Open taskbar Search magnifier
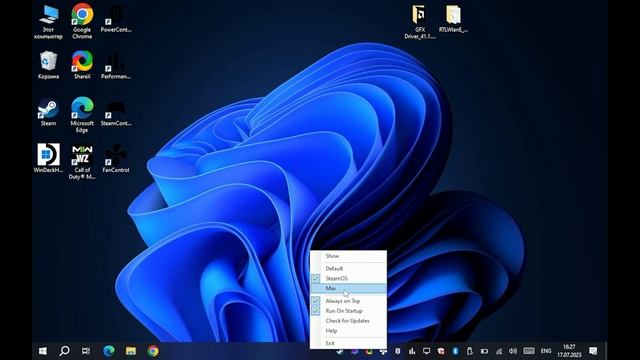The width and height of the screenshot is (640, 360). pyautogui.click(x=64, y=351)
